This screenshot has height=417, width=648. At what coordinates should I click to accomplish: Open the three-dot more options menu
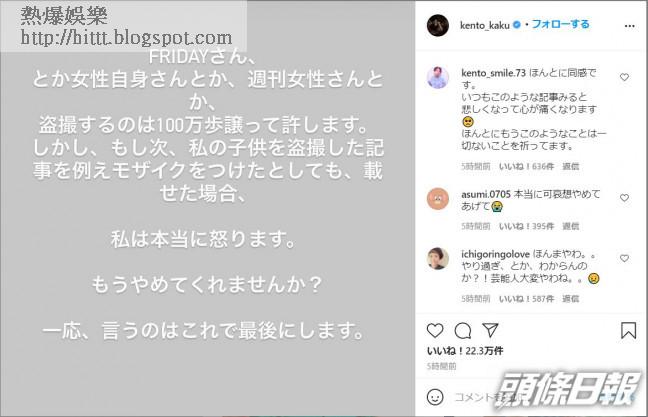(x=629, y=26)
